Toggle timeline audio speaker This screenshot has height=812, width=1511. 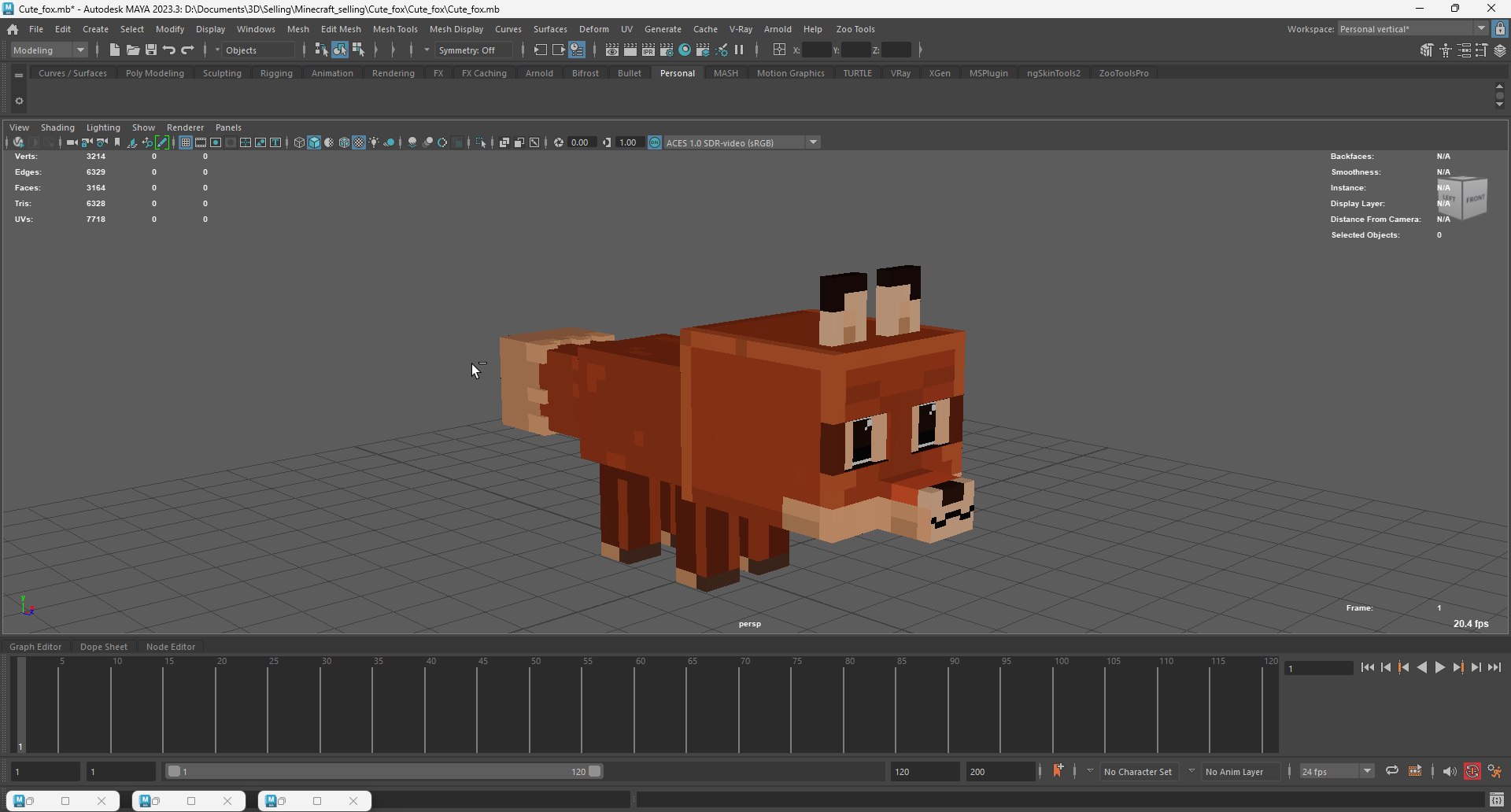click(x=1450, y=771)
